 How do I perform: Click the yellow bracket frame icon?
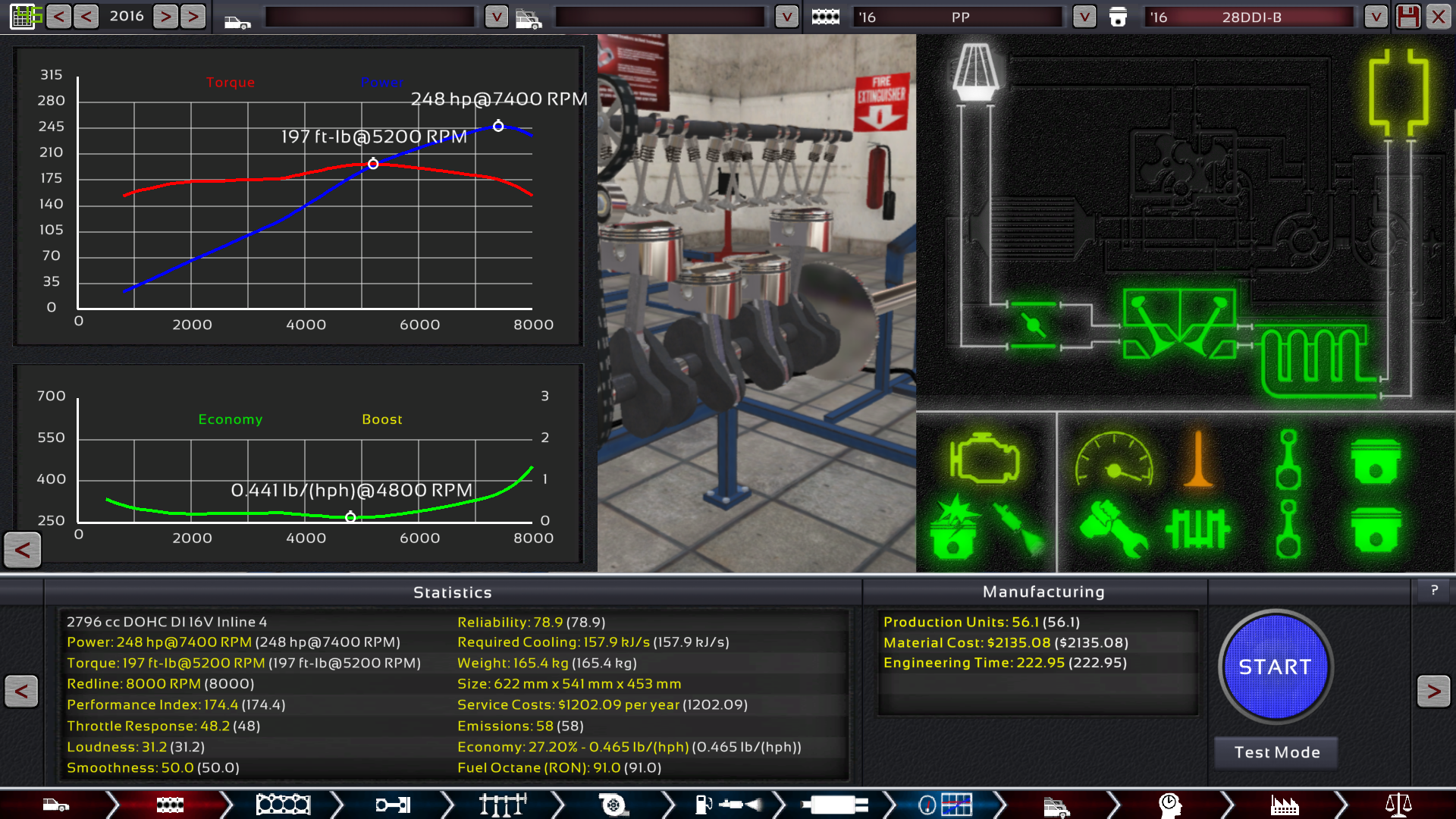coord(1398,93)
